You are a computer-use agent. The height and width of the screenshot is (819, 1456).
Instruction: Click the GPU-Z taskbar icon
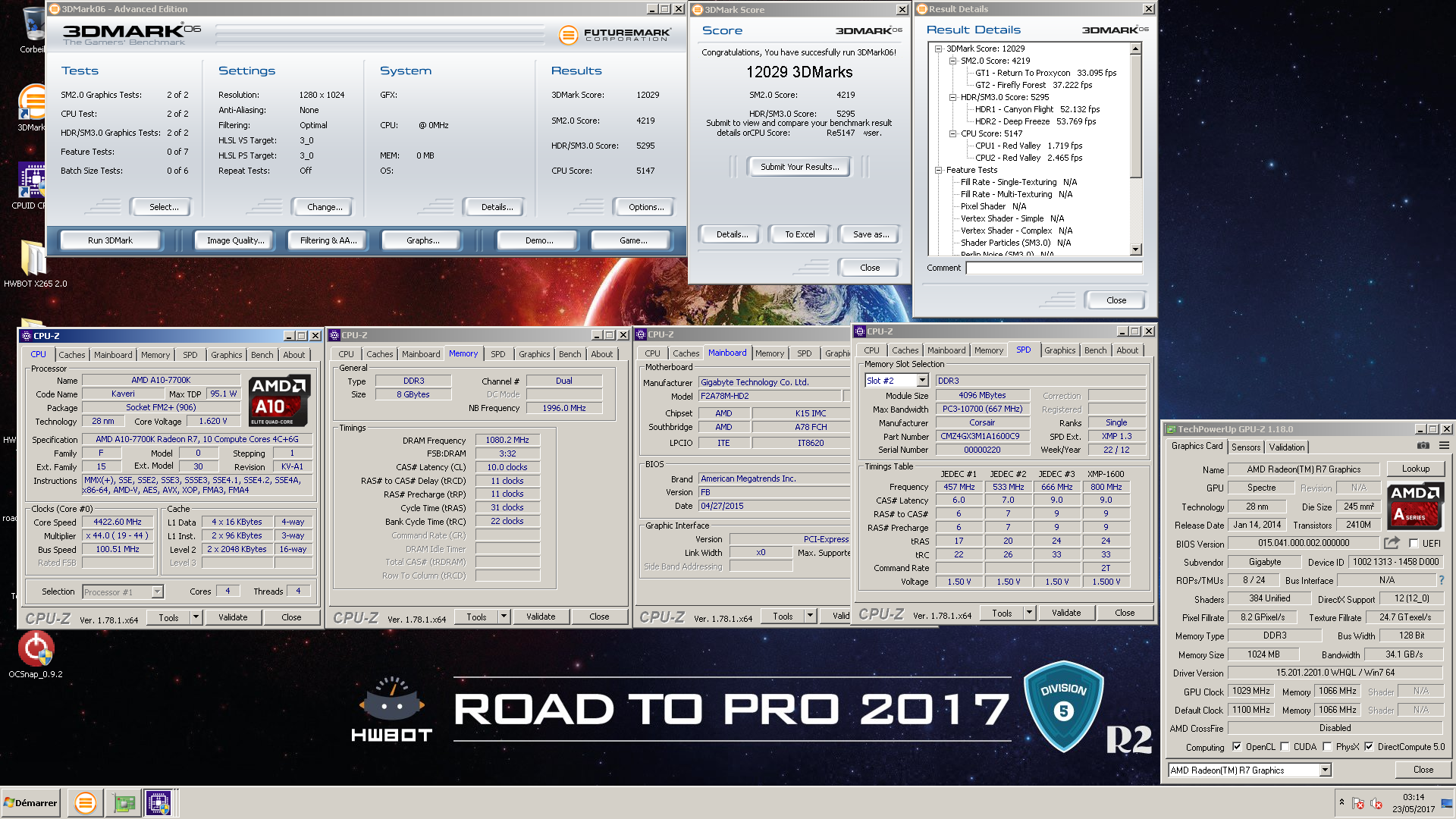click(x=124, y=802)
